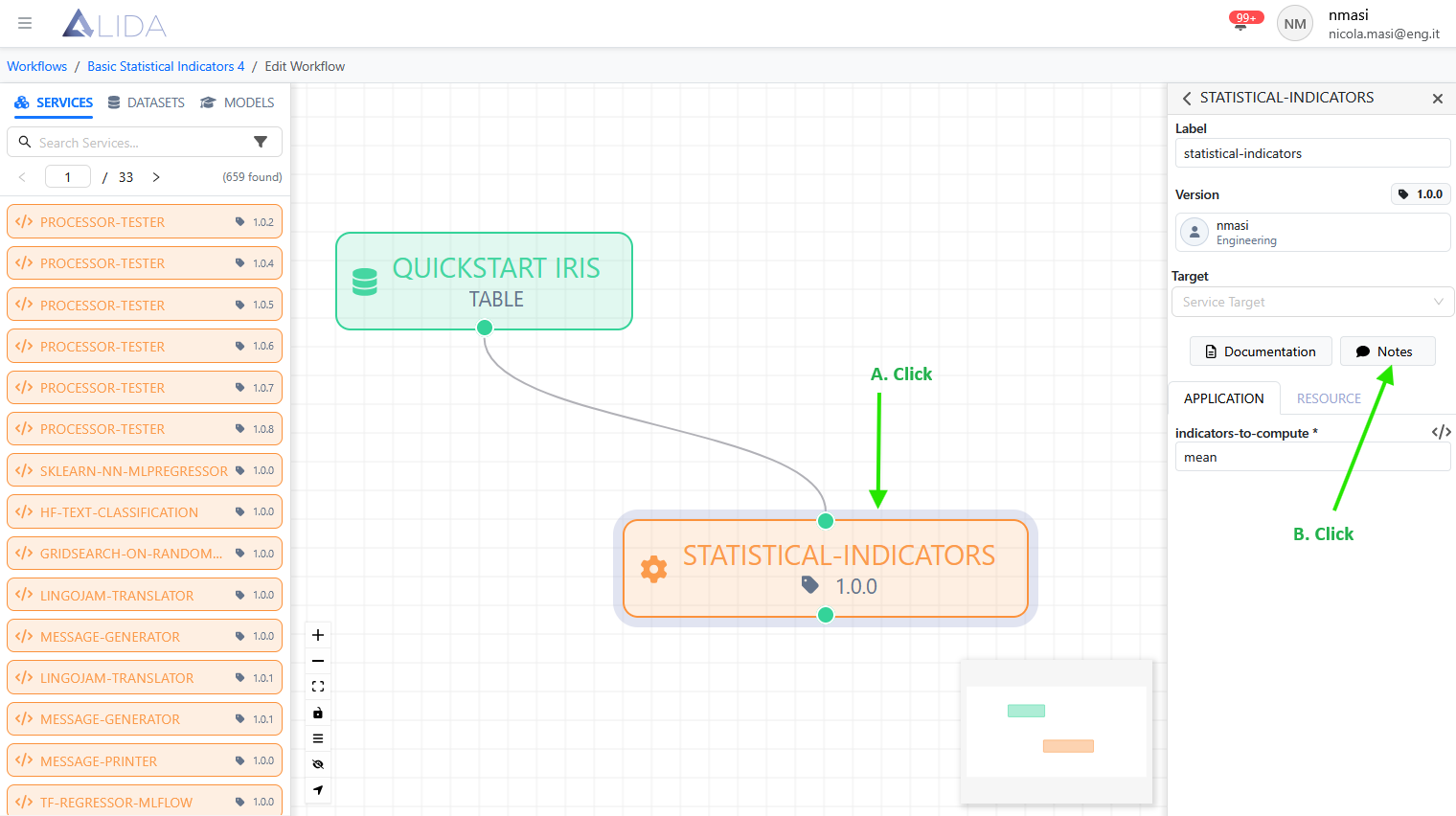Select the TF-REGRESSOR-MLFLOW service

[x=145, y=801]
